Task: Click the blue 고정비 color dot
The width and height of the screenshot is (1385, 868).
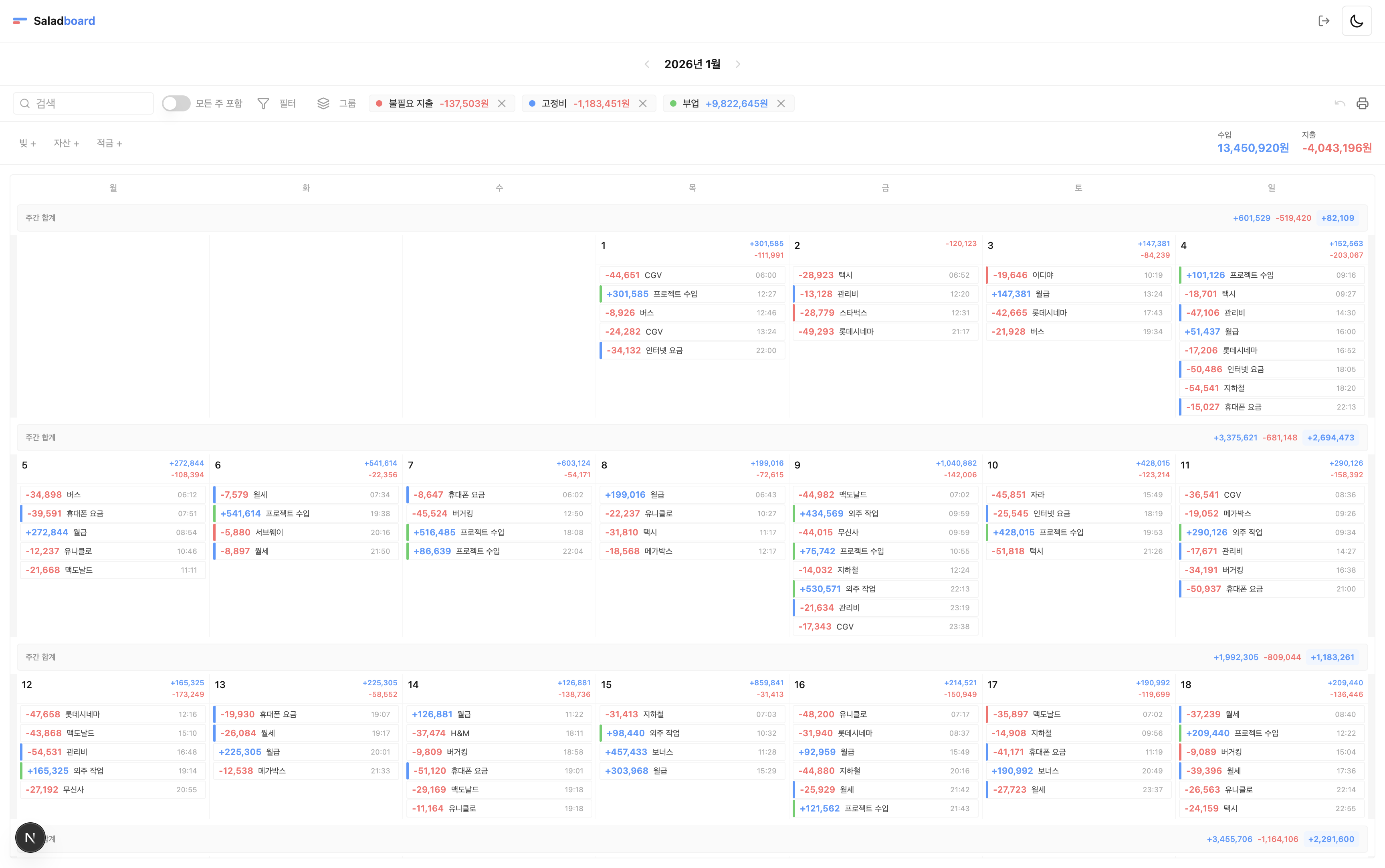Action: 532,103
